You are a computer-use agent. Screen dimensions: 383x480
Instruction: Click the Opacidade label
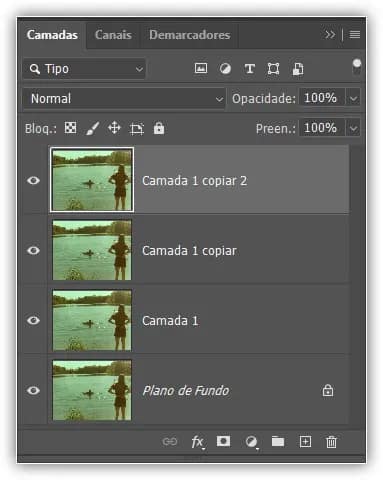(x=264, y=99)
